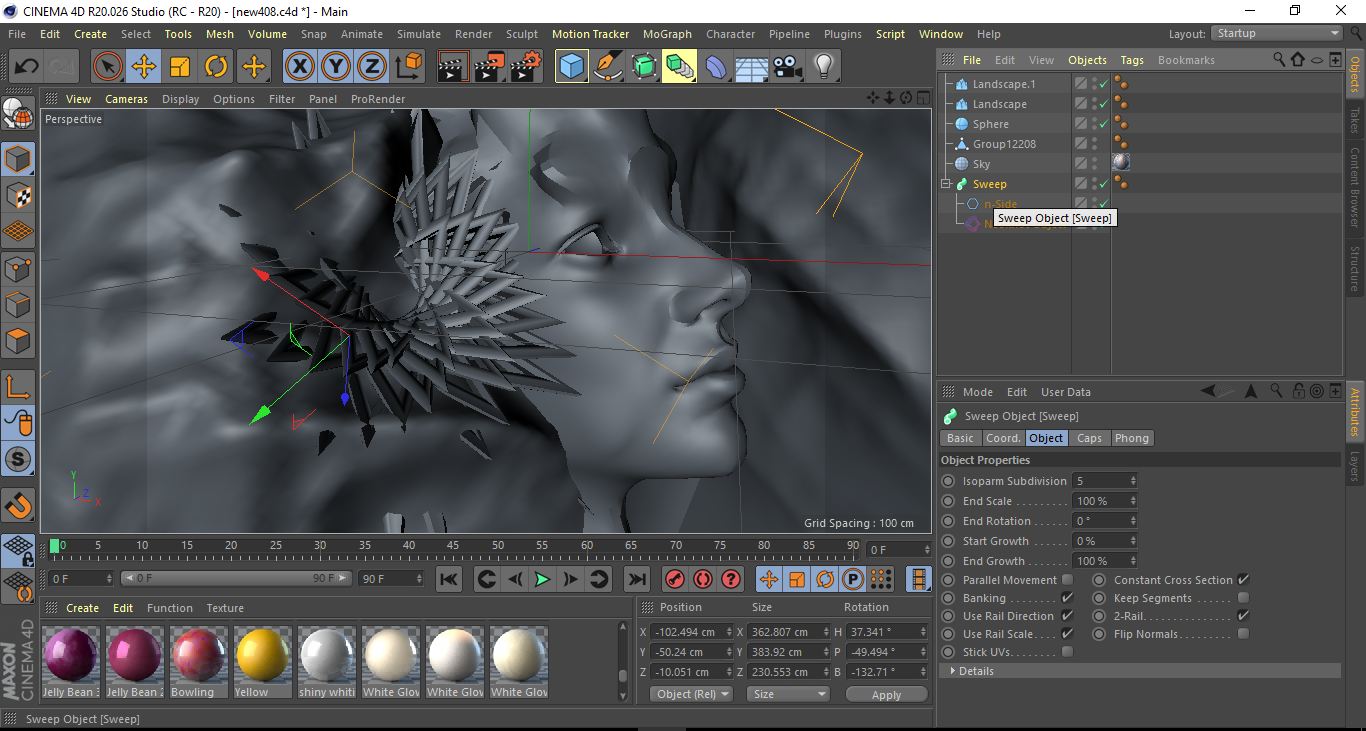Toggle Z axis lock
Viewport: 1366px width, 731px height.
tap(372, 67)
